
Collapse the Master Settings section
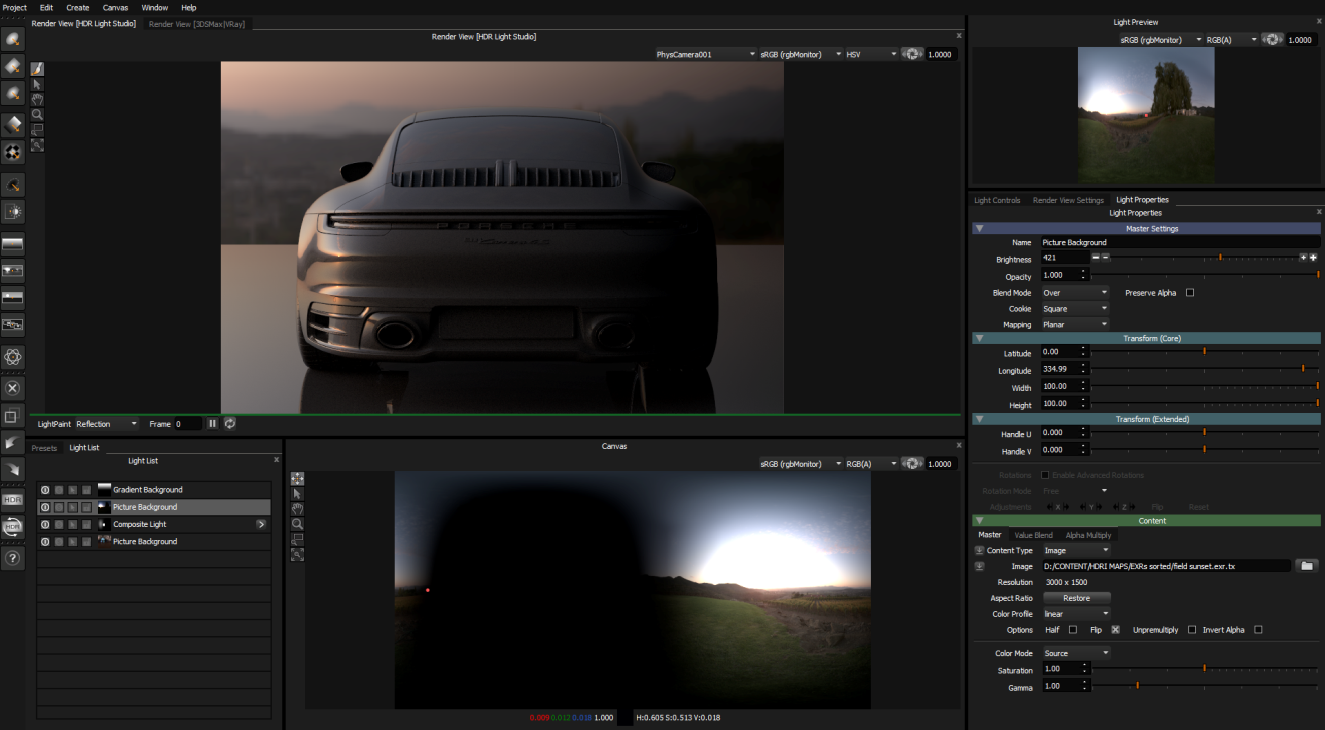979,229
